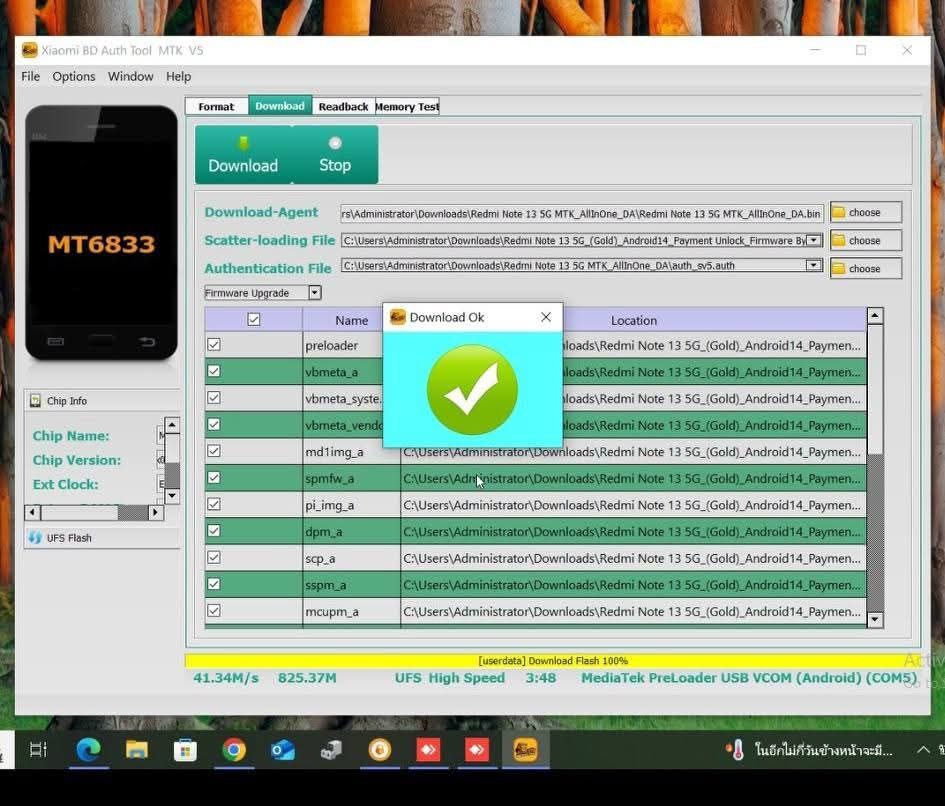945x806 pixels.
Task: Choose an Authentication file
Action: [x=865, y=269]
